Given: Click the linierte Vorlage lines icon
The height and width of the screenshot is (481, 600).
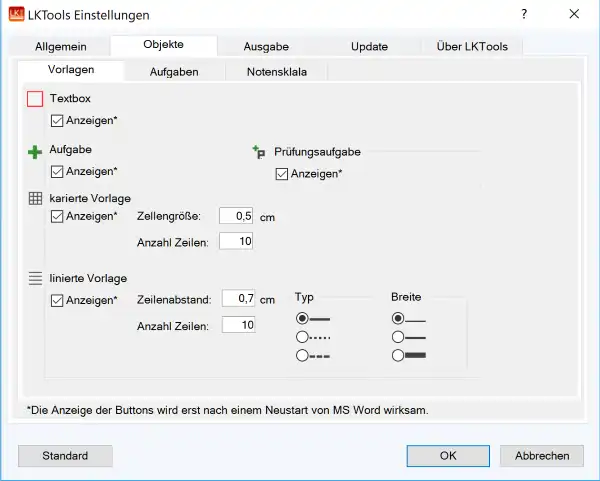Looking at the screenshot, I should (x=35, y=278).
